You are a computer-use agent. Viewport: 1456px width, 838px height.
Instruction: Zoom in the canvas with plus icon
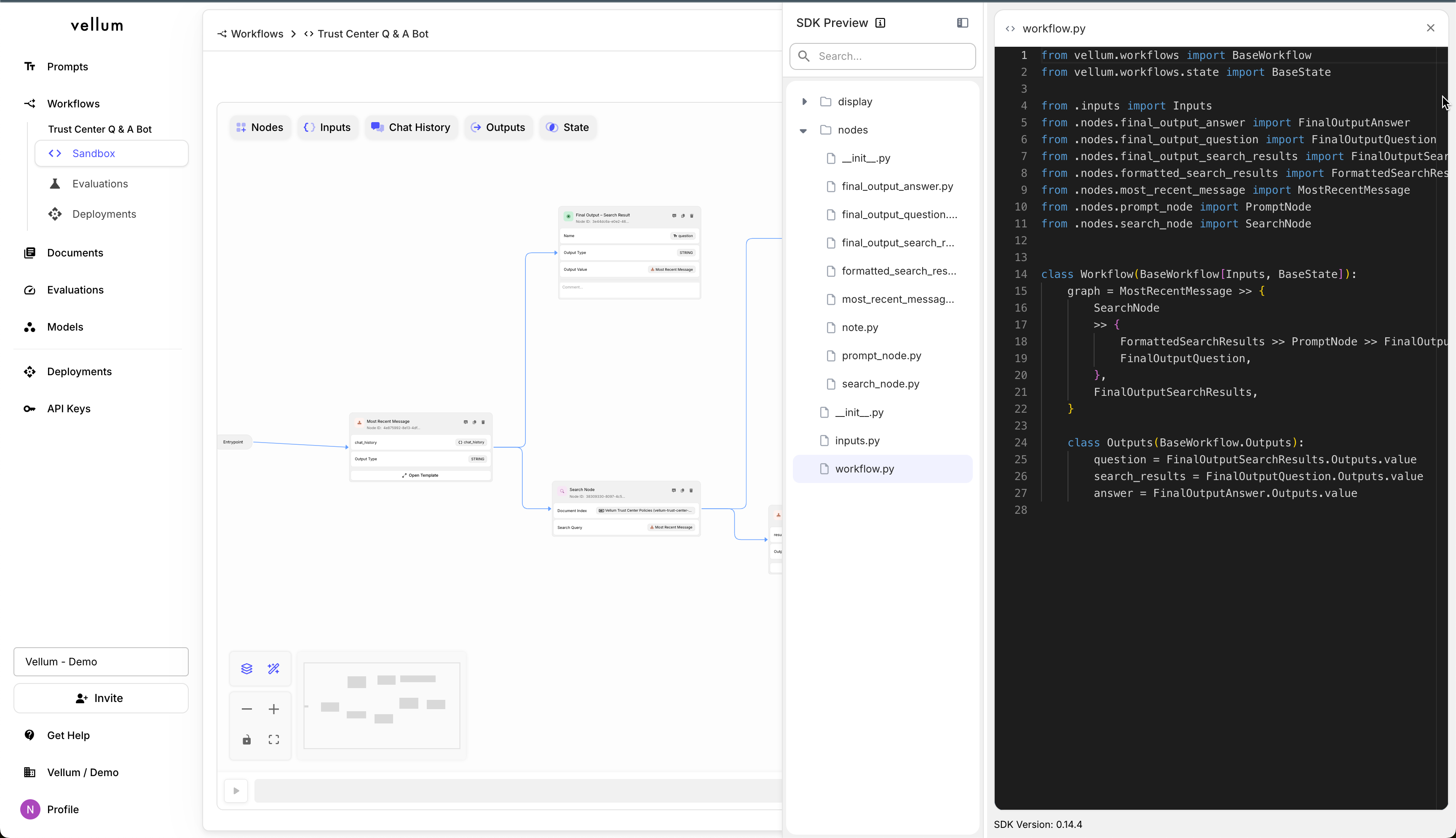(x=273, y=709)
